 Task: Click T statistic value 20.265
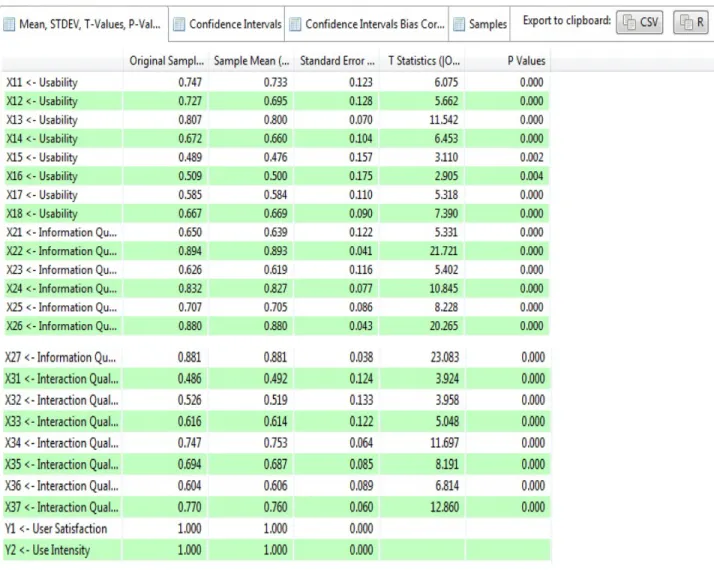pos(444,326)
